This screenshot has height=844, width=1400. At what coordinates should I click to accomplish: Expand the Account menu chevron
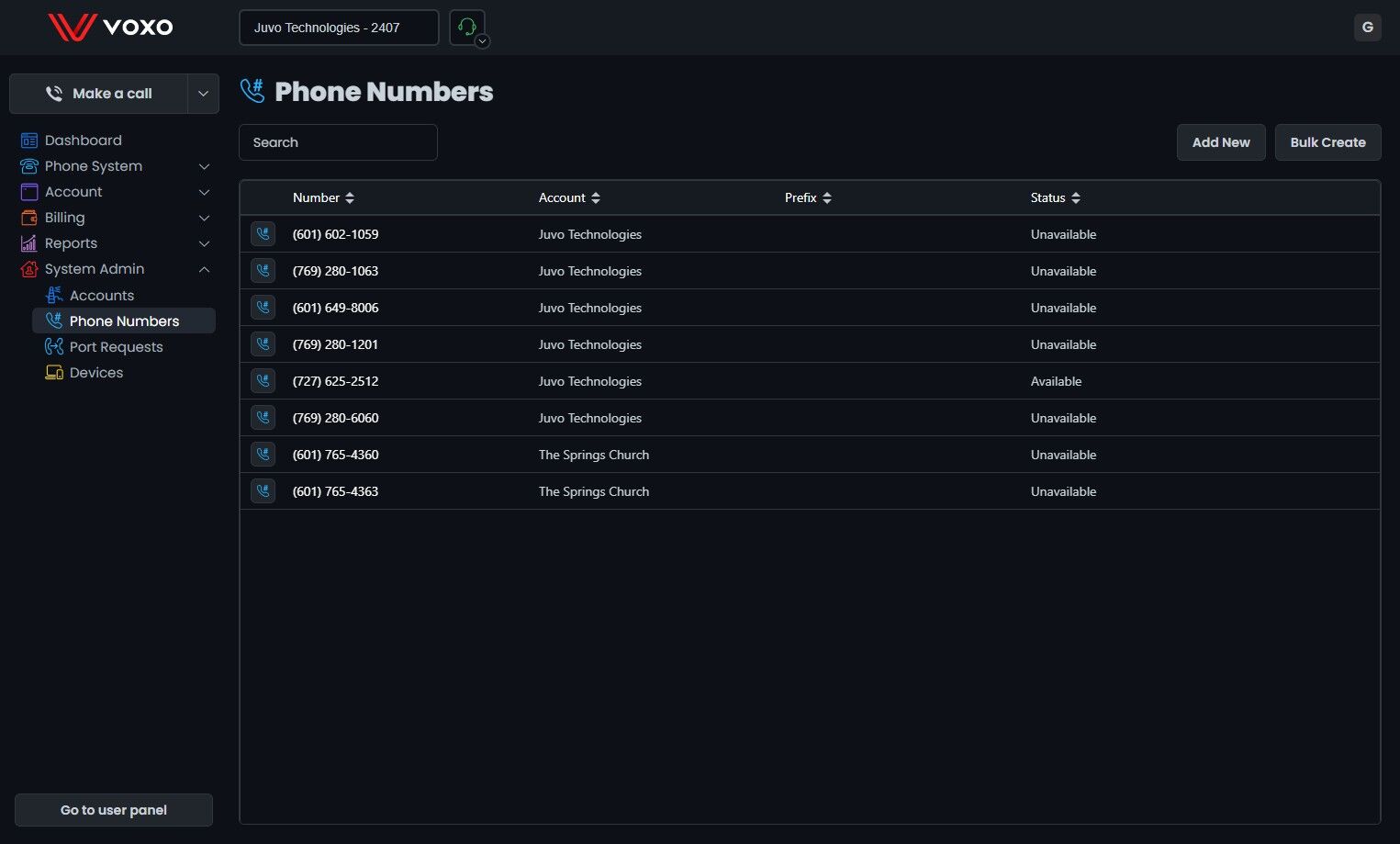click(205, 192)
